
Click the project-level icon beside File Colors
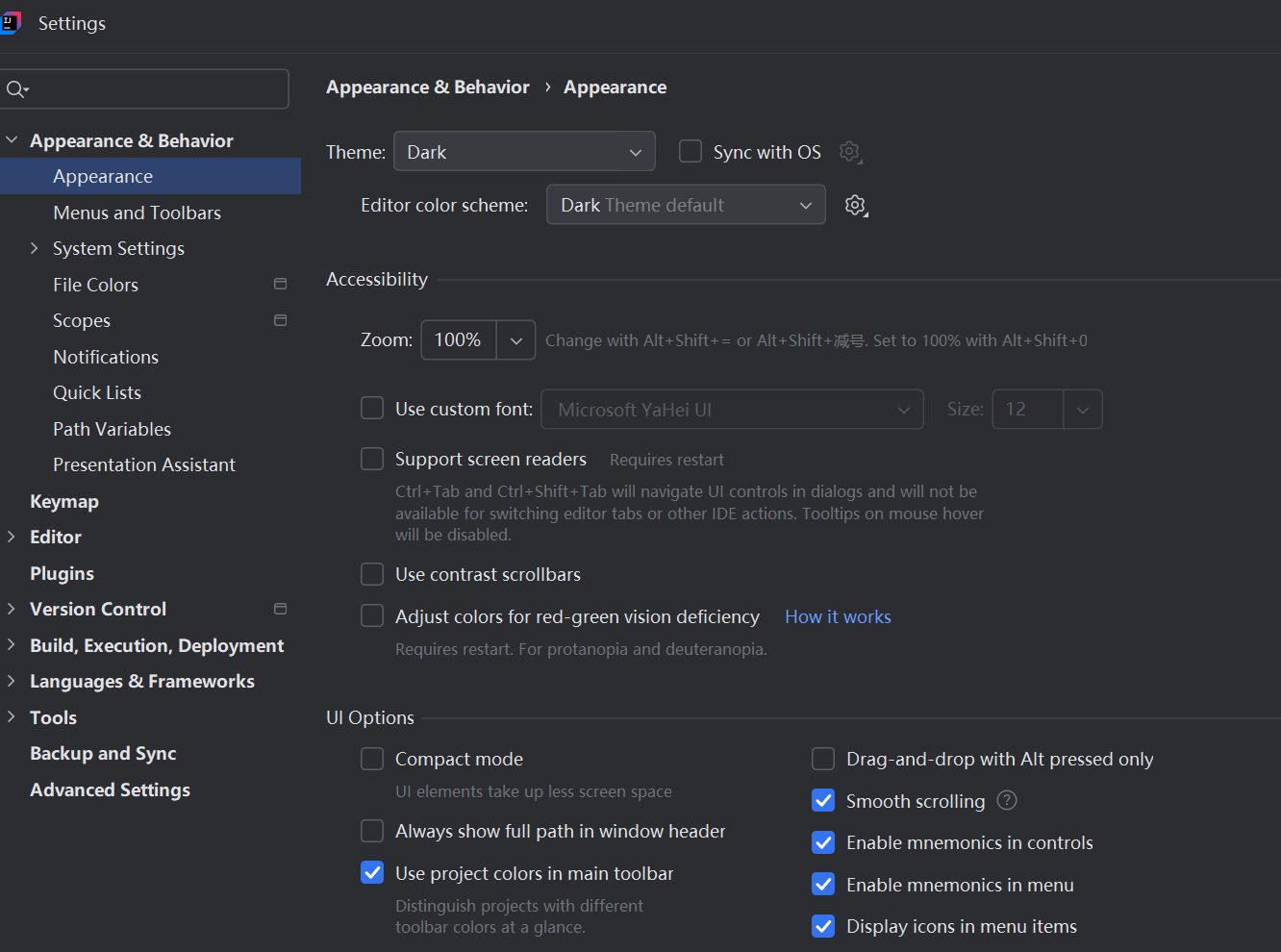click(x=280, y=285)
